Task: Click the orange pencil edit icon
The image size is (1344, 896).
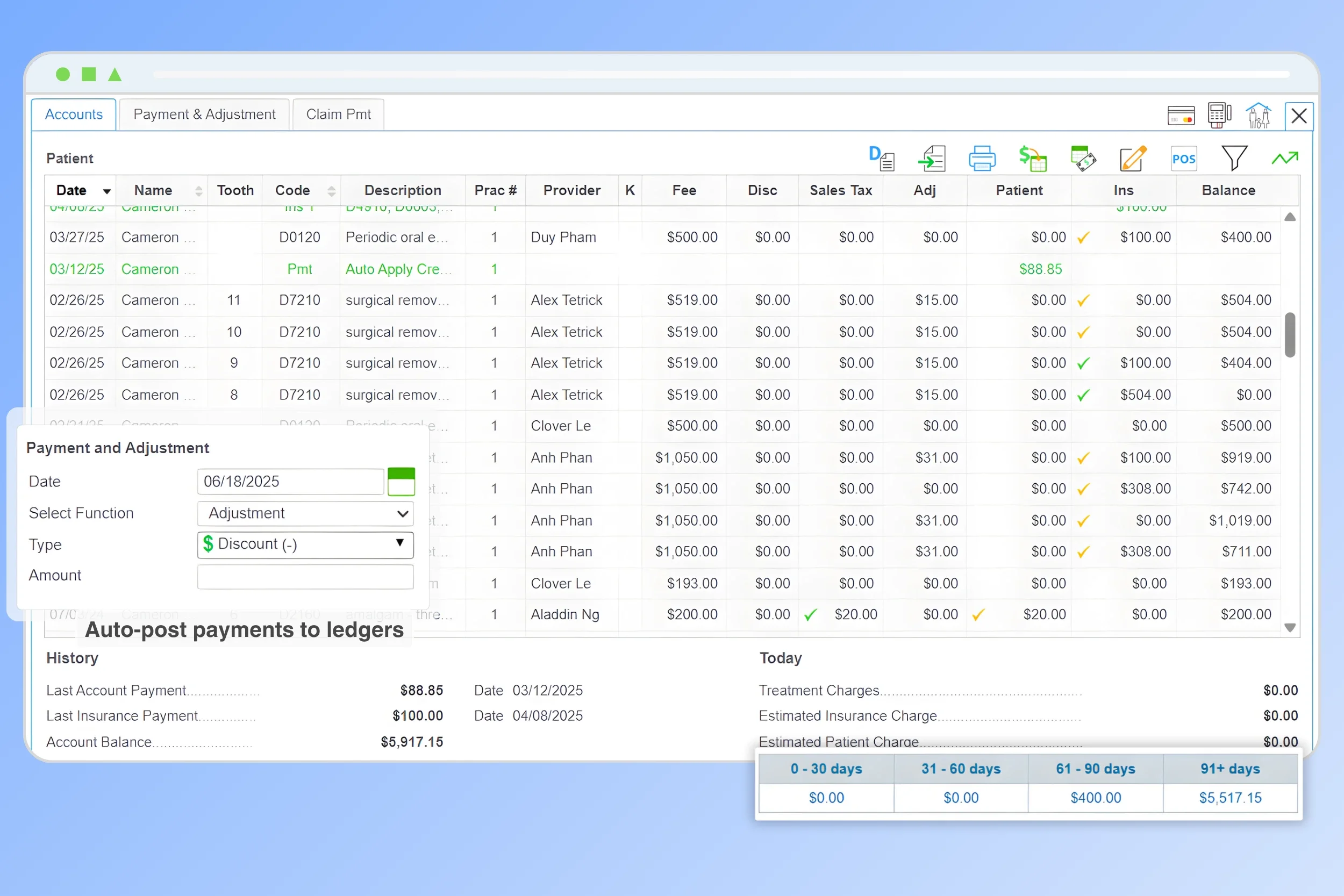Action: [1133, 158]
